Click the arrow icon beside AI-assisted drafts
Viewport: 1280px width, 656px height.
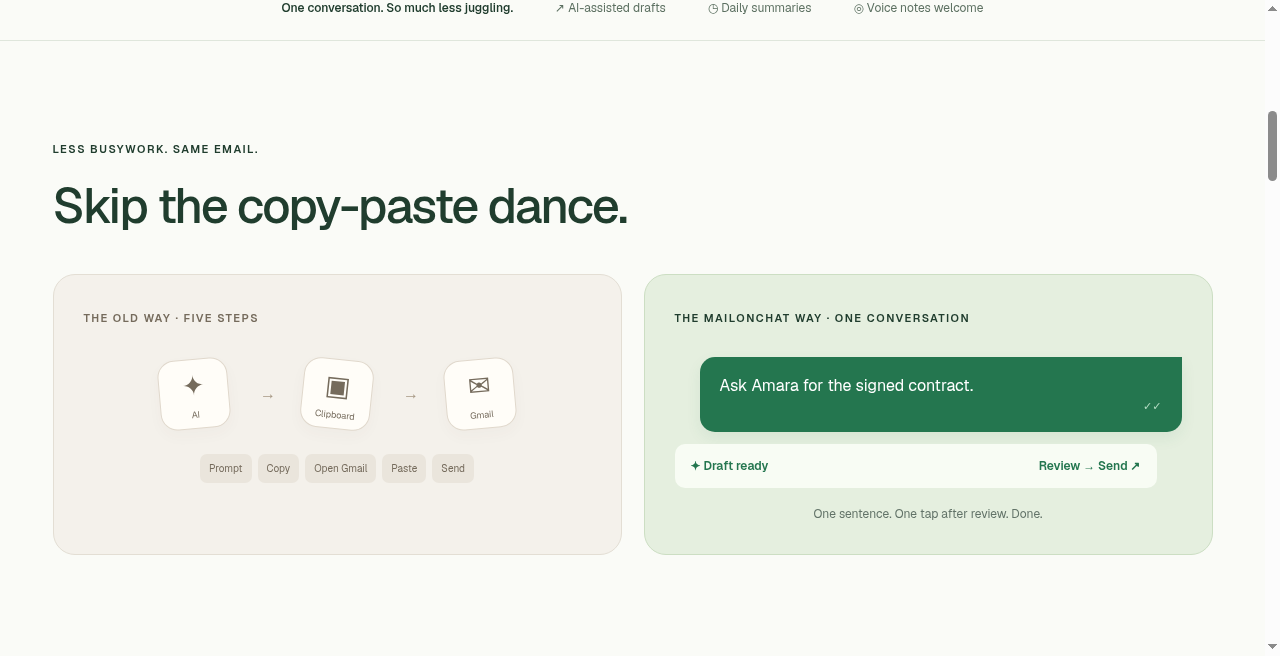pos(560,8)
